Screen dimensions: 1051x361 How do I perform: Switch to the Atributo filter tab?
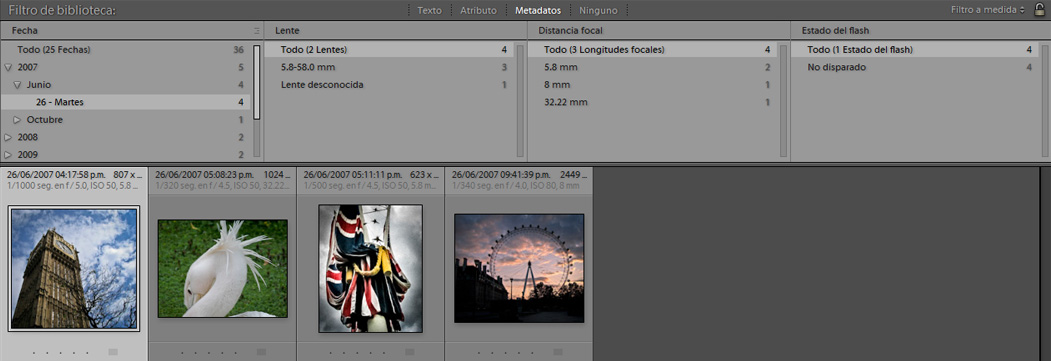tap(478, 10)
